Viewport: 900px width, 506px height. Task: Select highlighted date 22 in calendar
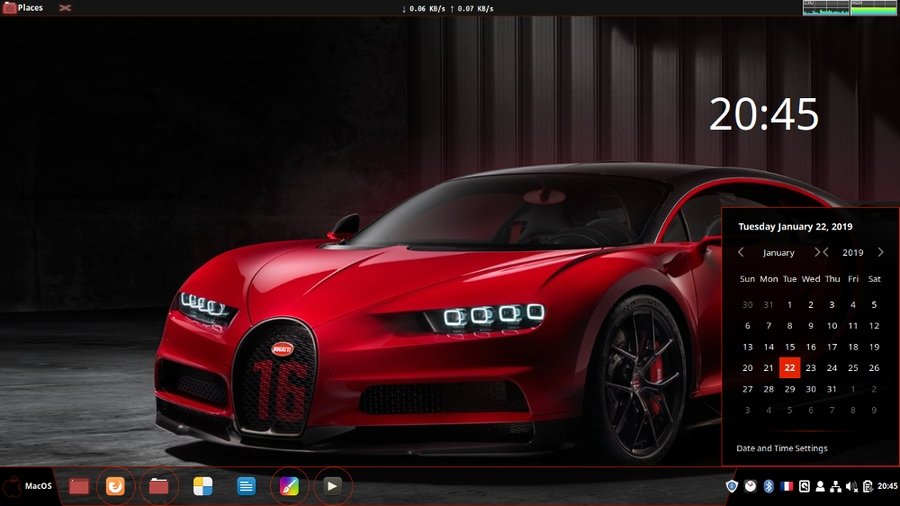[x=790, y=368]
